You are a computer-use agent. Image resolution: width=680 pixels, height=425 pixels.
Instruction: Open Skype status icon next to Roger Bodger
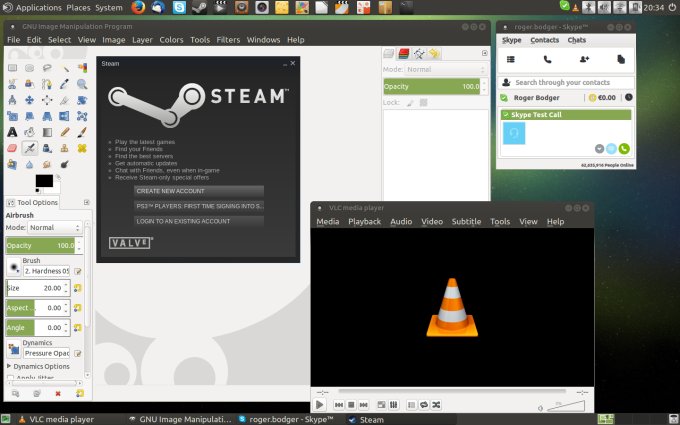point(504,98)
